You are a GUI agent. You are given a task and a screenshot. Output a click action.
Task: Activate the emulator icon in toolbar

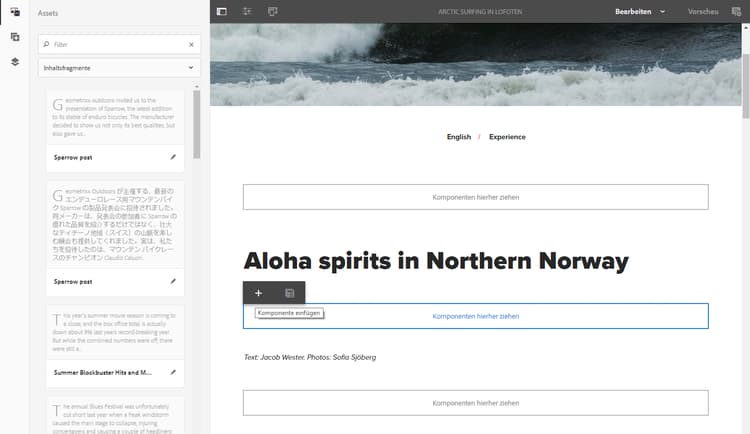coord(273,11)
